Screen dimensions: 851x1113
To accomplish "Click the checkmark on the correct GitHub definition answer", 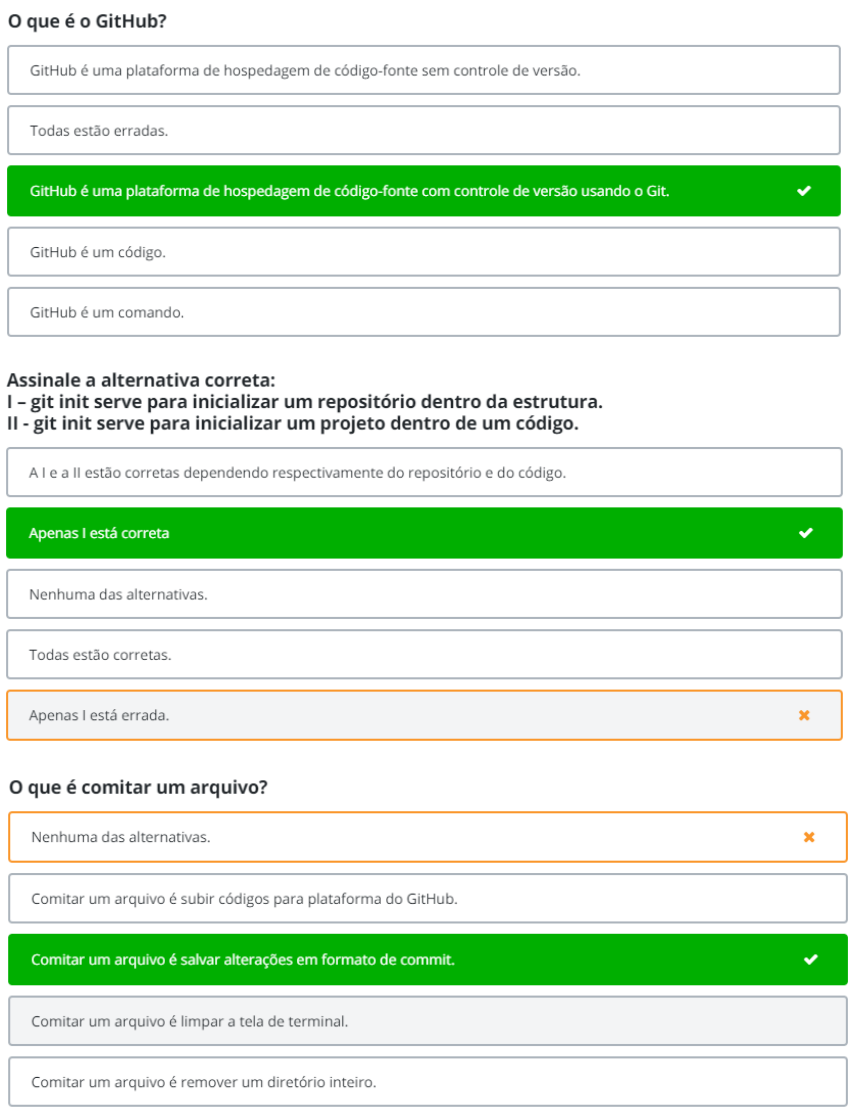I will pyautogui.click(x=806, y=190).
